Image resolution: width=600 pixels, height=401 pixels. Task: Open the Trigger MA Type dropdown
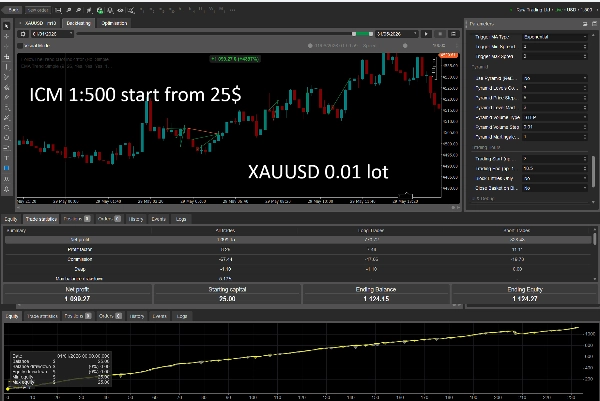[x=554, y=37]
